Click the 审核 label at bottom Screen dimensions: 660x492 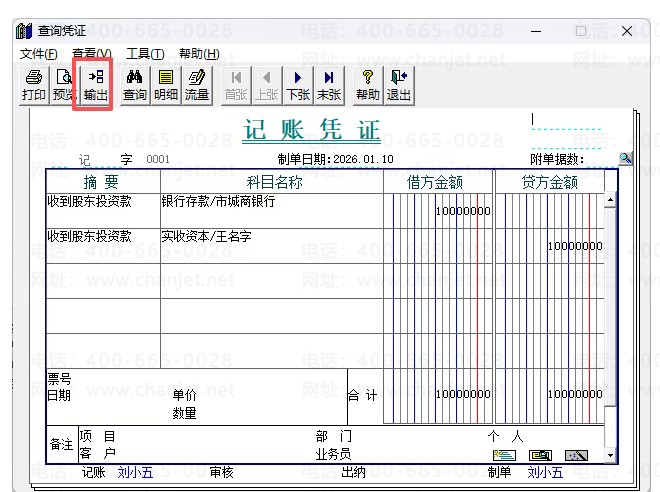tap(221, 472)
